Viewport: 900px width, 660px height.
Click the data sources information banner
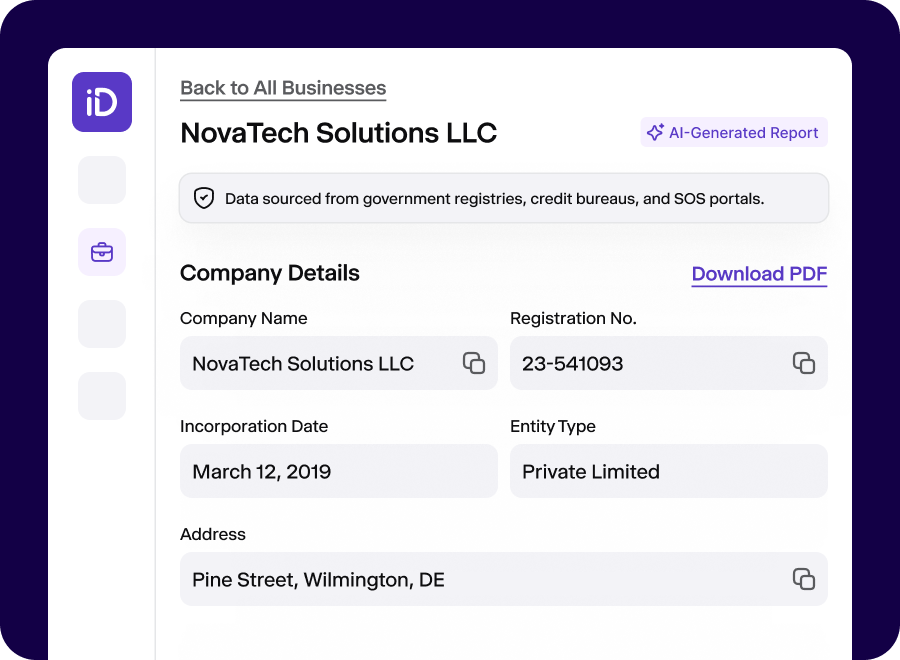(x=503, y=198)
